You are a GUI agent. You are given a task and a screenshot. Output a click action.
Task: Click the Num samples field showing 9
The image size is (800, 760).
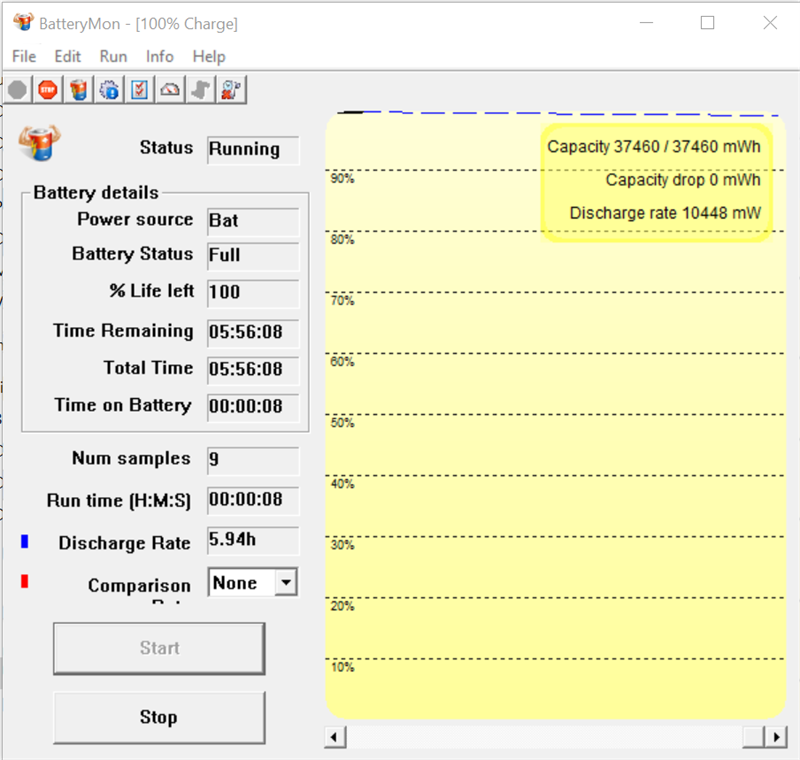point(253,460)
